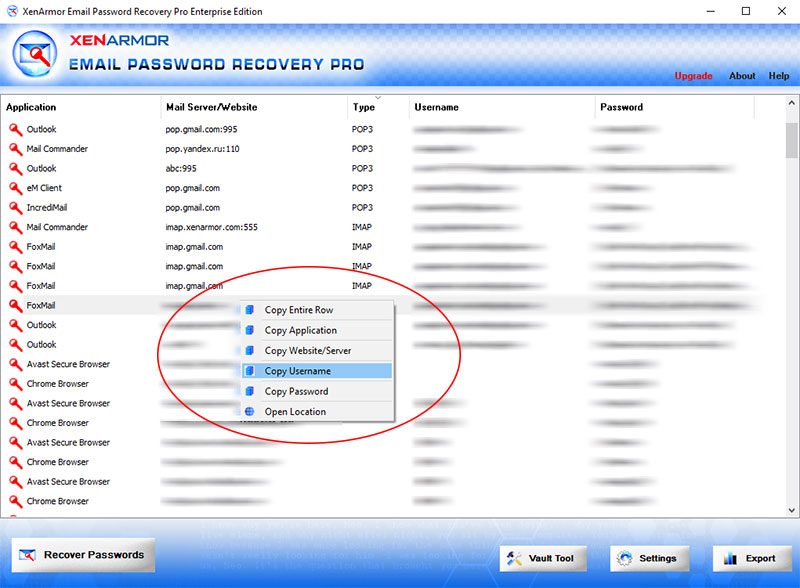Click POP3 in the pop.yandex.ru:110 row

pyautogui.click(x=362, y=149)
